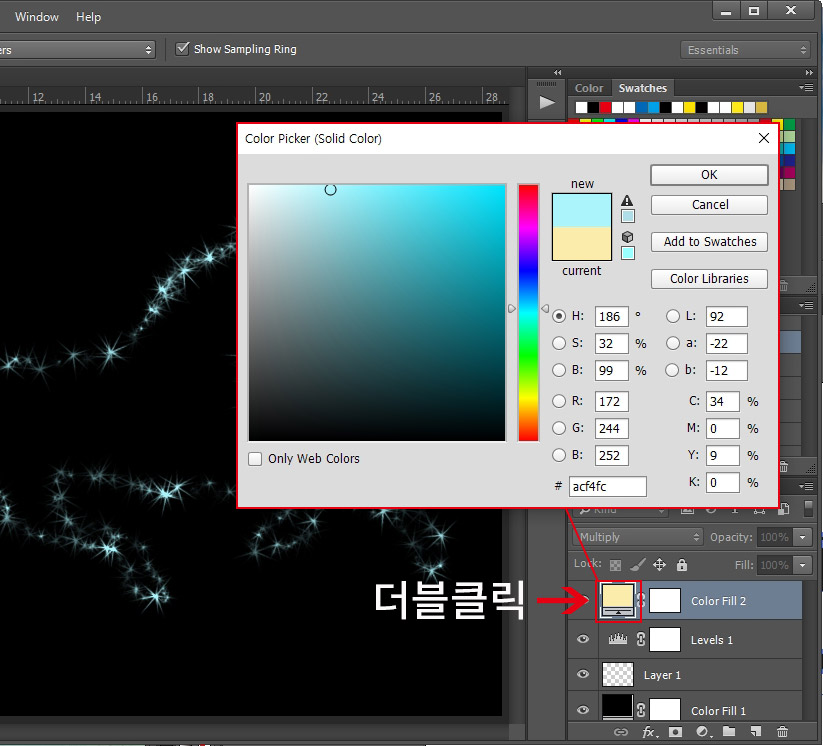
Task: Lock transparent pixels icon
Action: click(615, 565)
